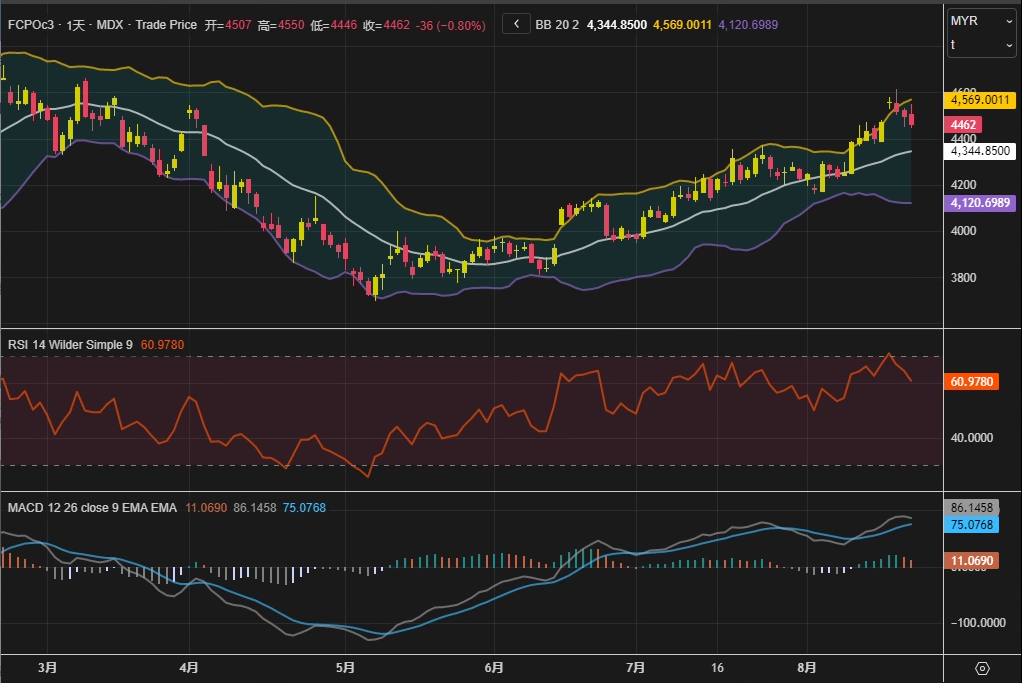
Task: Click the blue 75.0768 signal axis tag
Action: point(971,525)
